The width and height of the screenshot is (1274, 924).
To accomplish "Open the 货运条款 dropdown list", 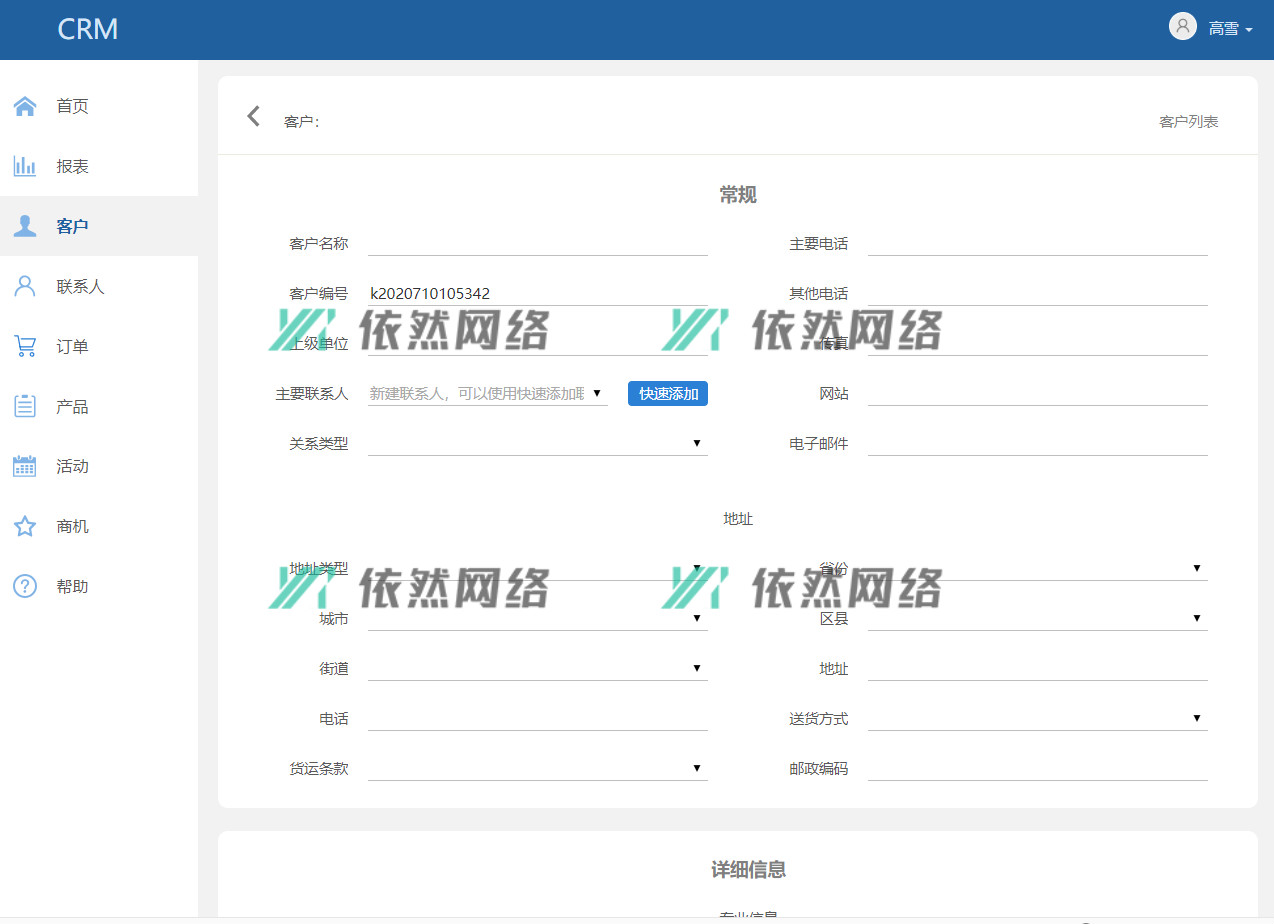I will coord(537,768).
